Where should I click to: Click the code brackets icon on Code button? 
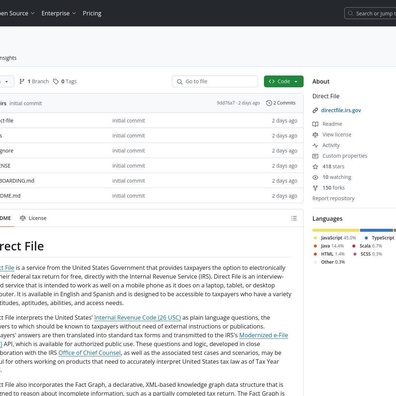coord(272,81)
